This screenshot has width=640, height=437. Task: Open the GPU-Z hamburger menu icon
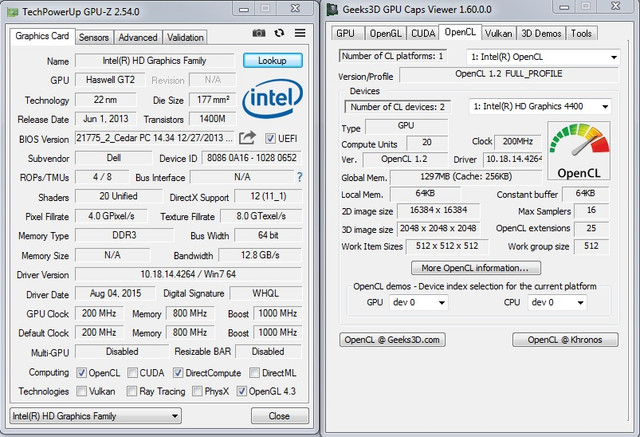click(x=300, y=33)
